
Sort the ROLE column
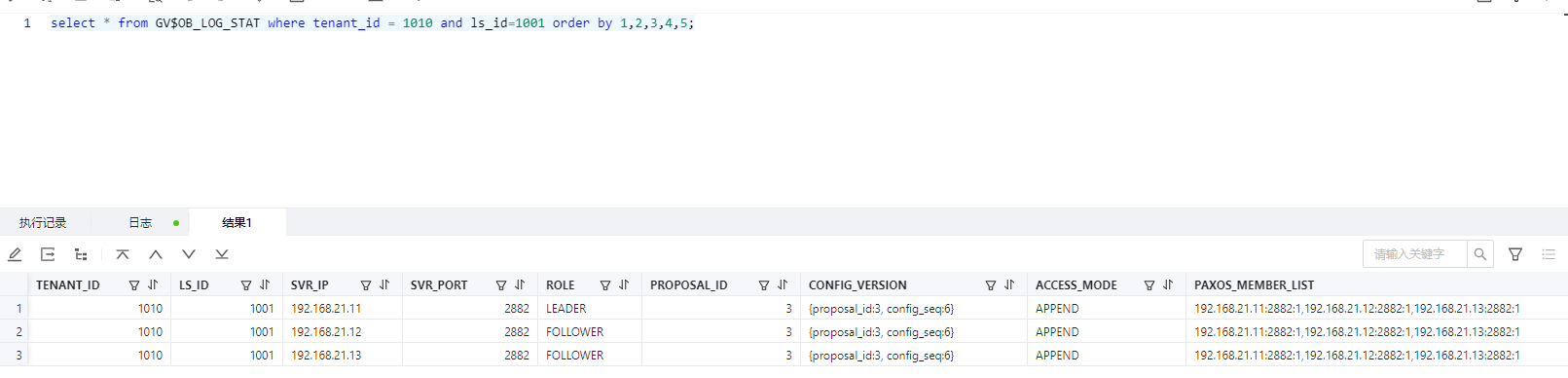[624, 285]
